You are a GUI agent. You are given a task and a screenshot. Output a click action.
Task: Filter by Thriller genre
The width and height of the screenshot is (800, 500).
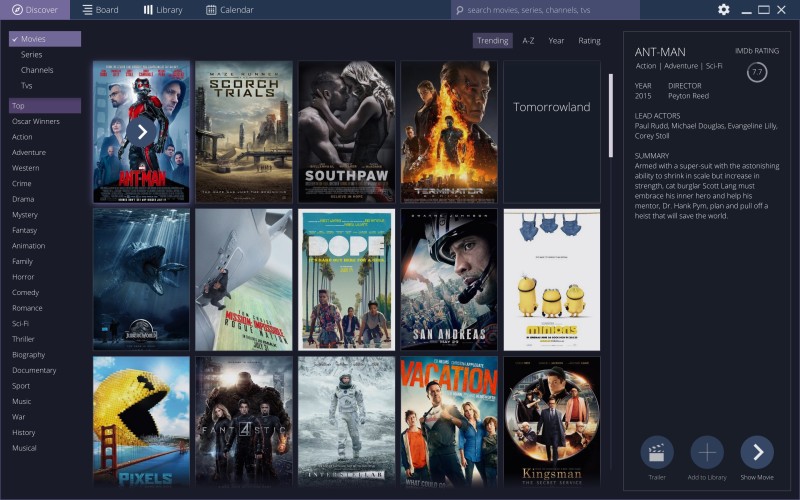point(23,339)
